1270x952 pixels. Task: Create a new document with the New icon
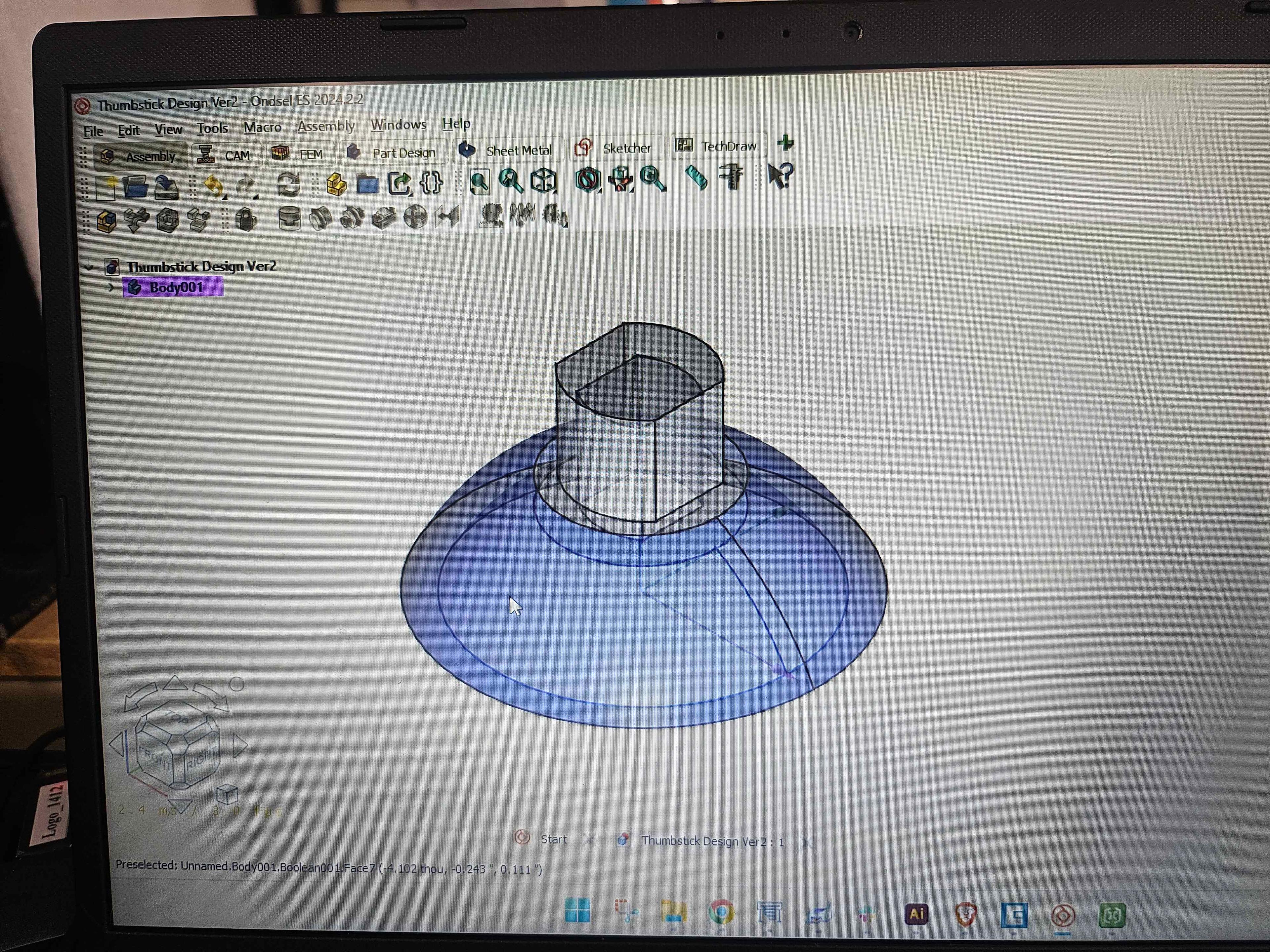[x=106, y=189]
